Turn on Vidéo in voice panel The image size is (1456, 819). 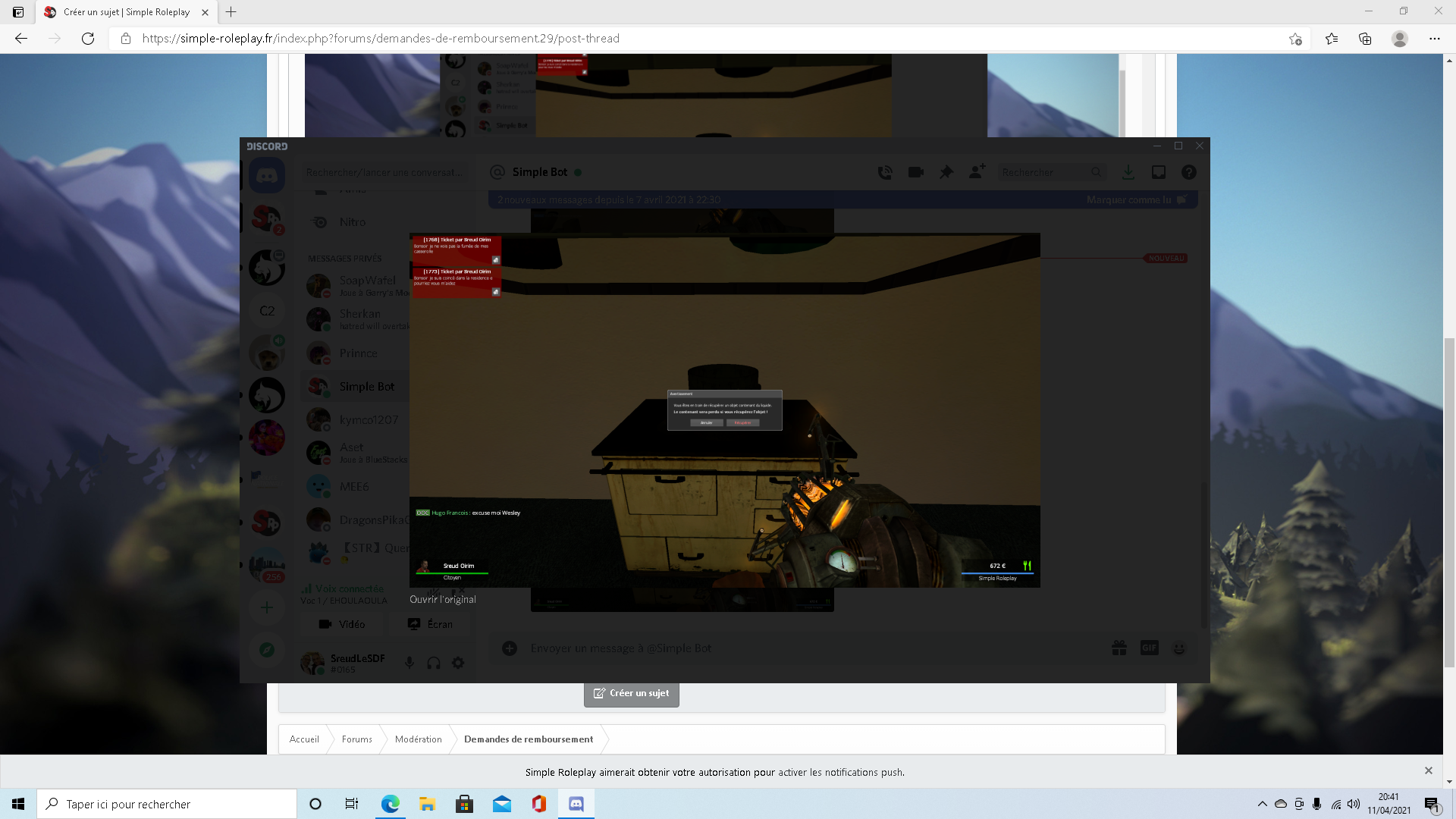pyautogui.click(x=342, y=624)
